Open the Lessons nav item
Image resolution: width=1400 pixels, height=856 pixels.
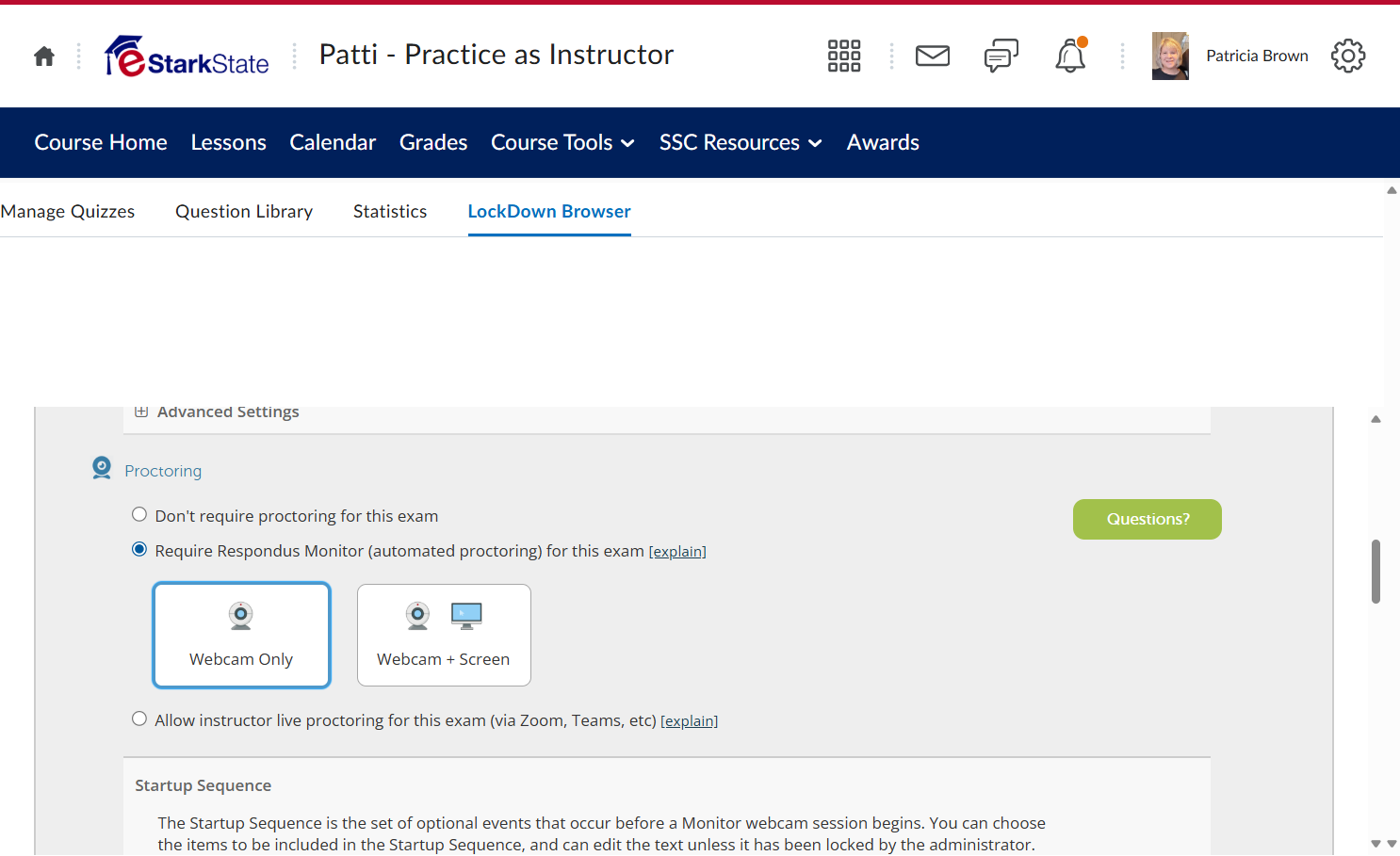[229, 142]
